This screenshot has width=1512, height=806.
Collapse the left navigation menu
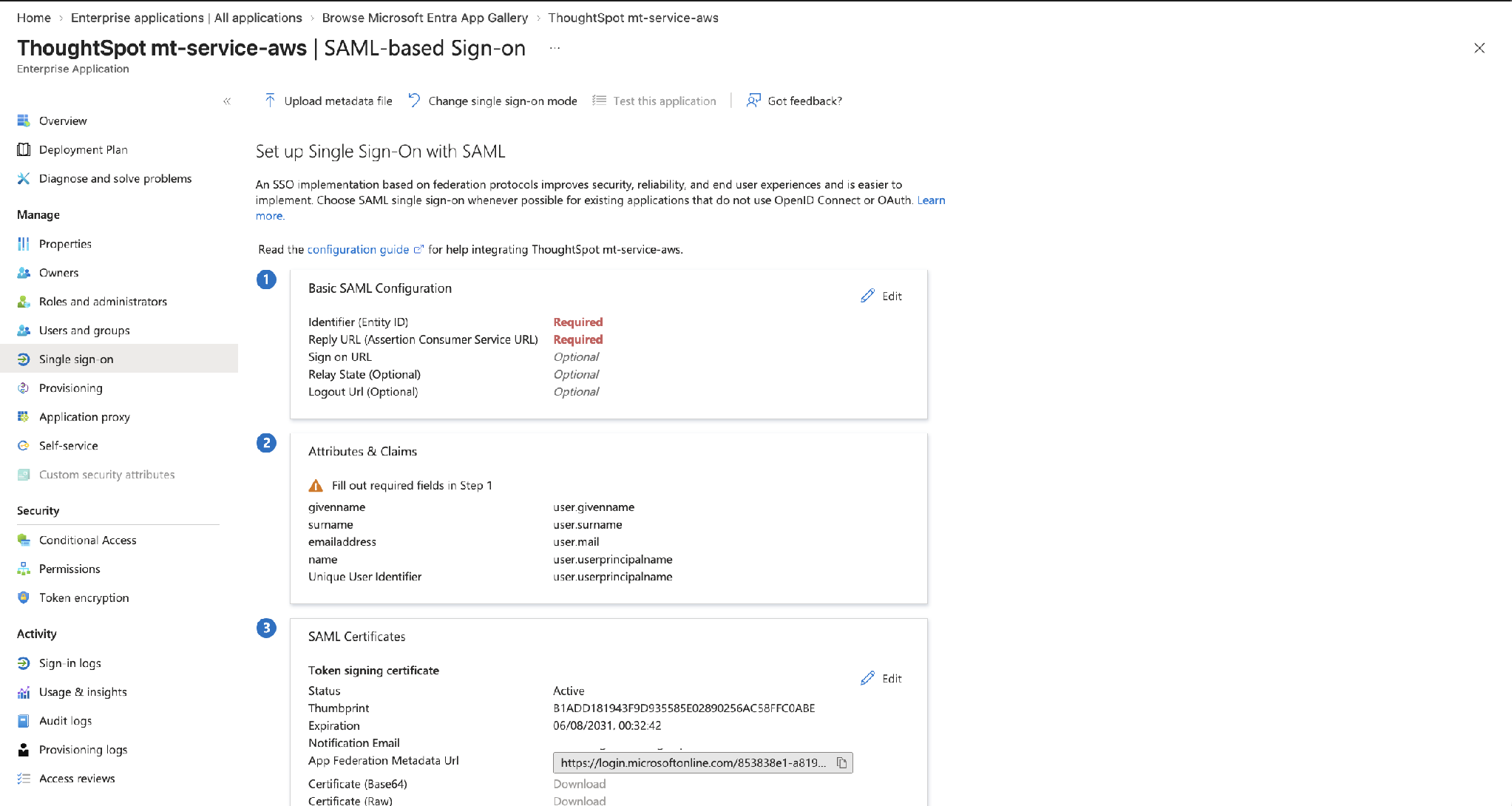point(227,101)
